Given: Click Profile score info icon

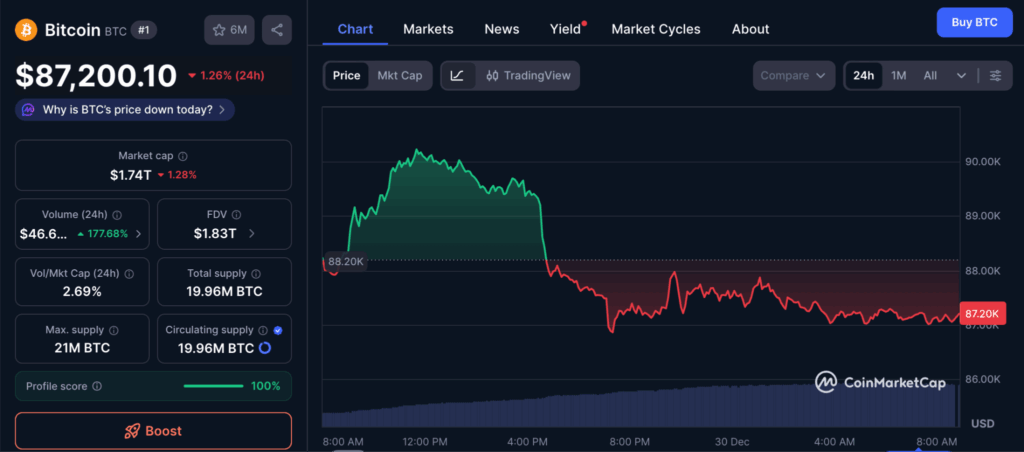Looking at the screenshot, I should click(97, 386).
